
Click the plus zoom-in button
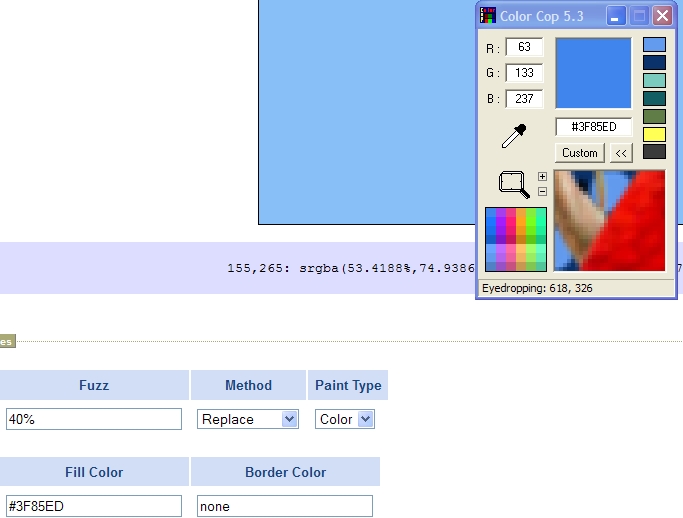(542, 177)
